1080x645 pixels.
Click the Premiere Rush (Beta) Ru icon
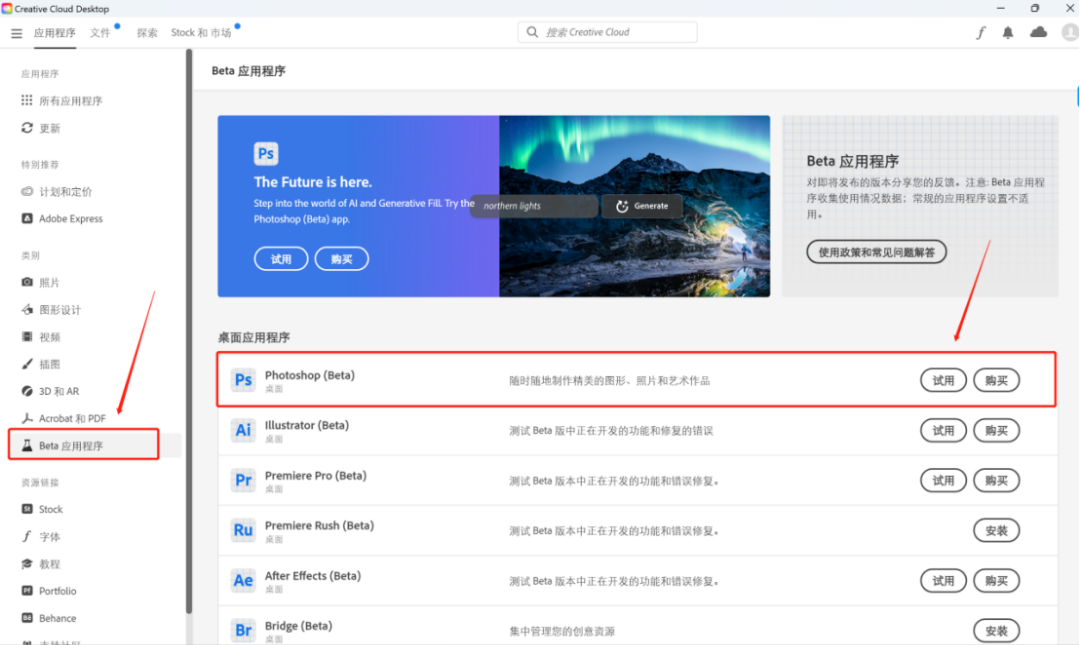243,530
